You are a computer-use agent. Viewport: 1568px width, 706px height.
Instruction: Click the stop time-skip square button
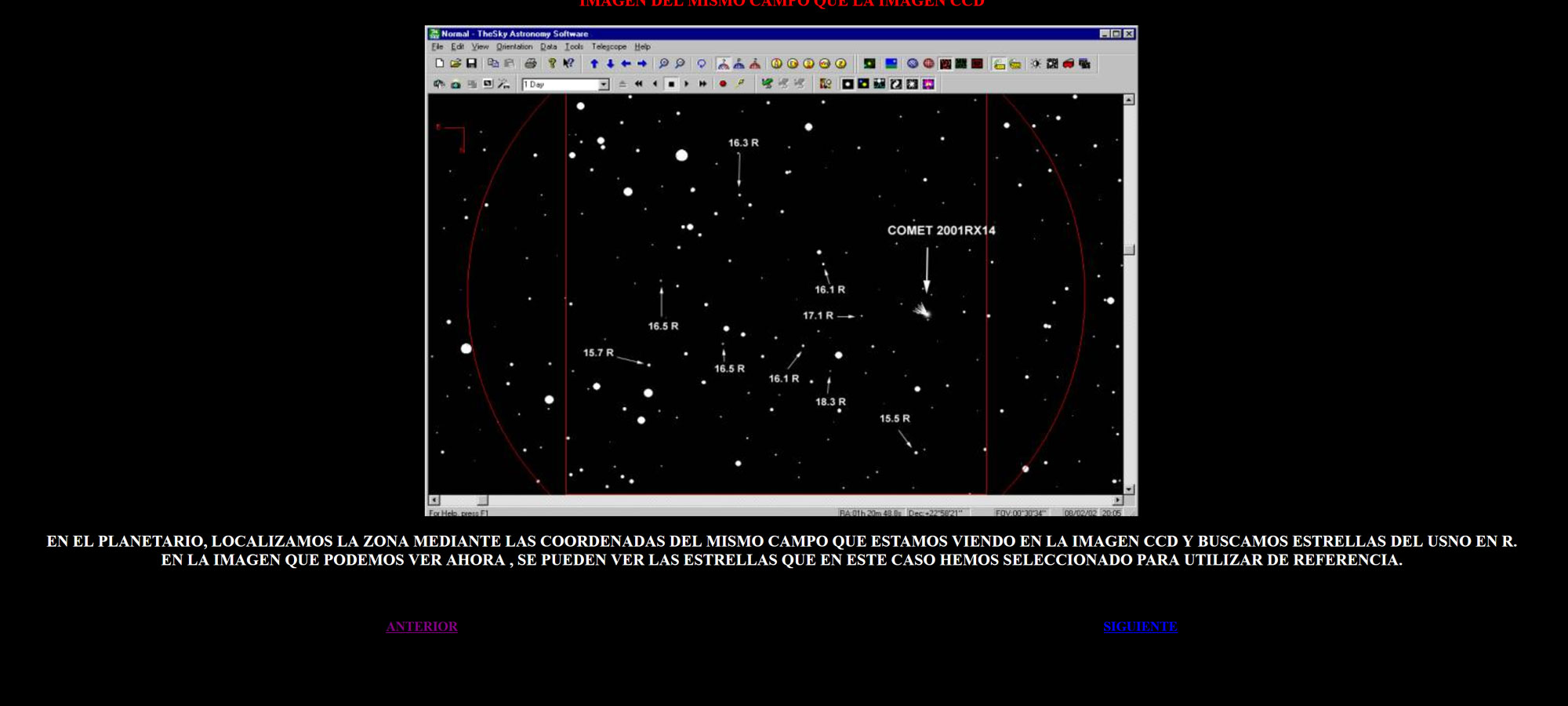[671, 84]
